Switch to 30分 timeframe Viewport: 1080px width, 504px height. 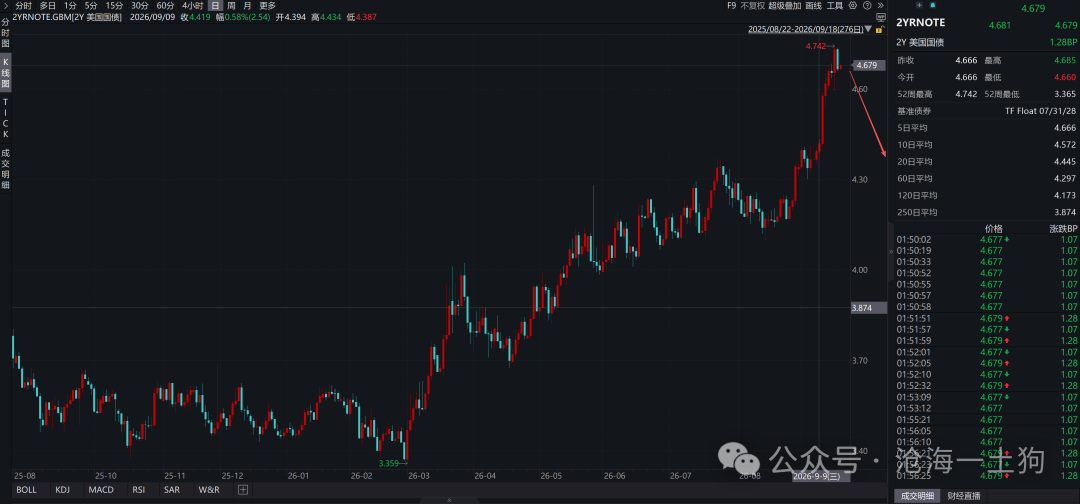coord(140,6)
